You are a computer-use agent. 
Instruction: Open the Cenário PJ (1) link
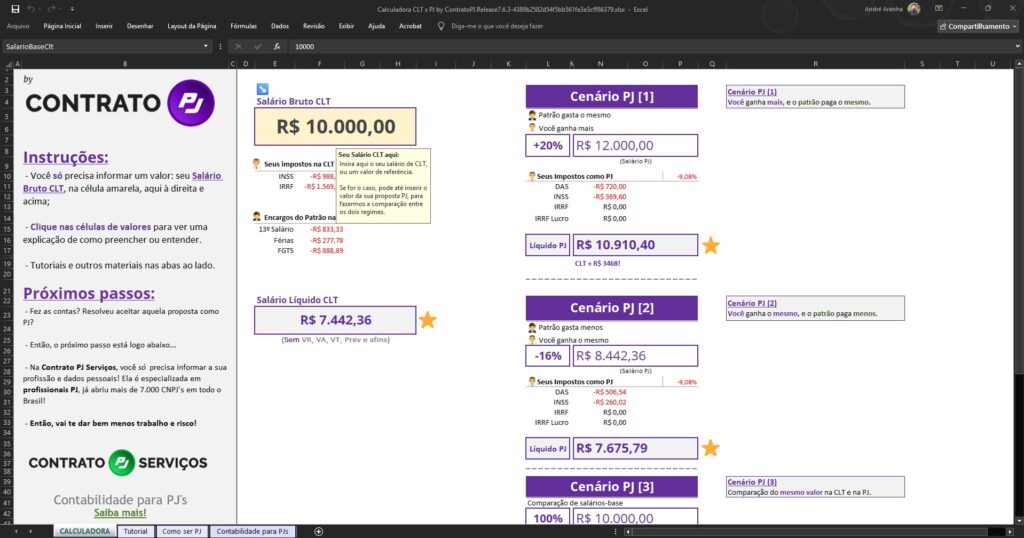coord(752,92)
